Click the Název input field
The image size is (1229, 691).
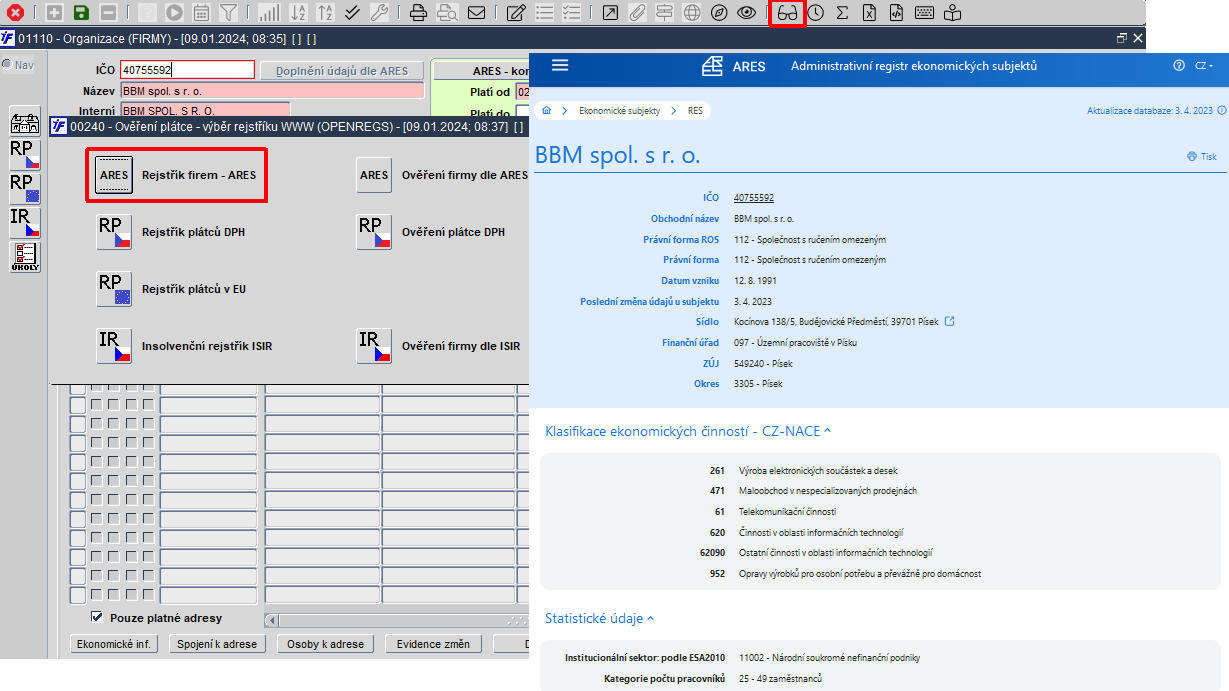[x=272, y=91]
